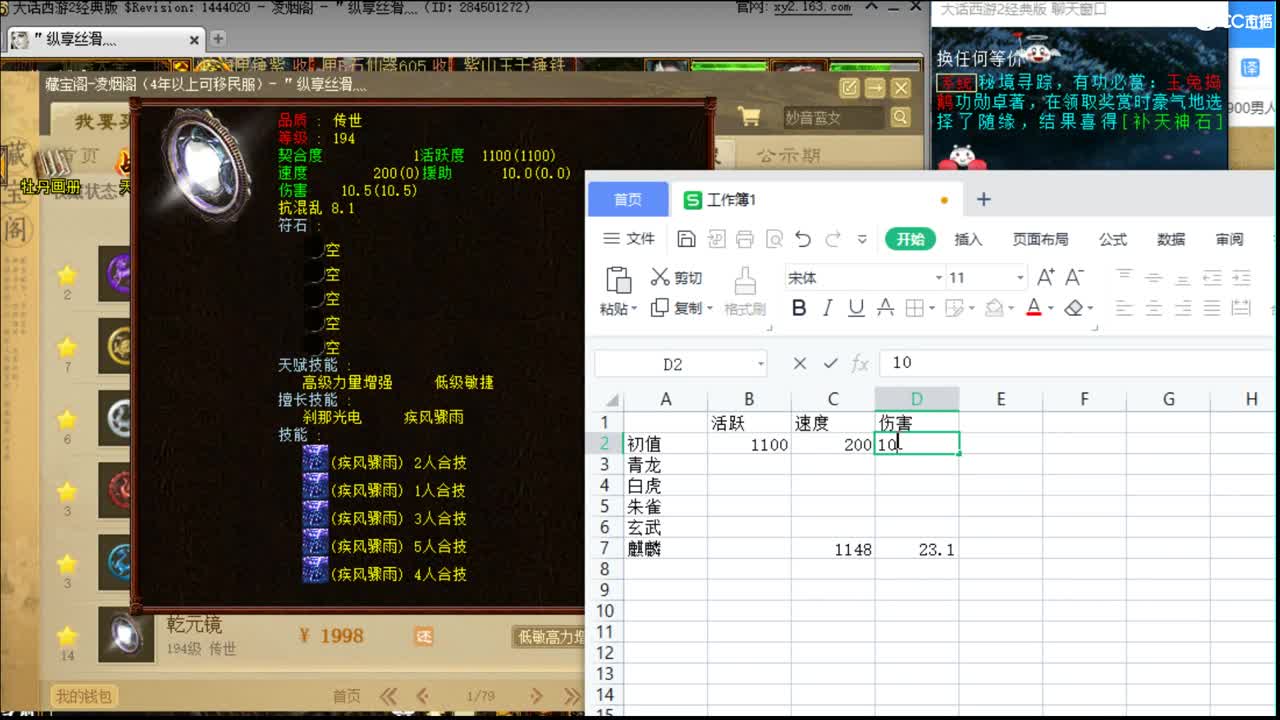1280x720 pixels.
Task: Switch to the 插入 ribbon tab
Action: click(x=968, y=239)
